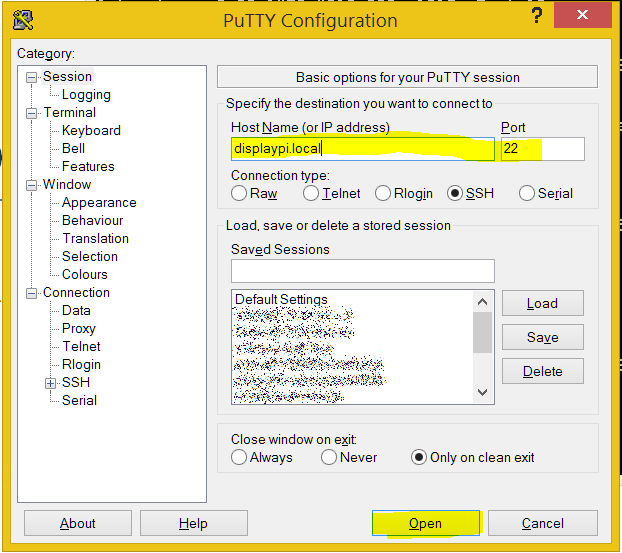Open the Window category
The image size is (622, 553).
click(67, 184)
